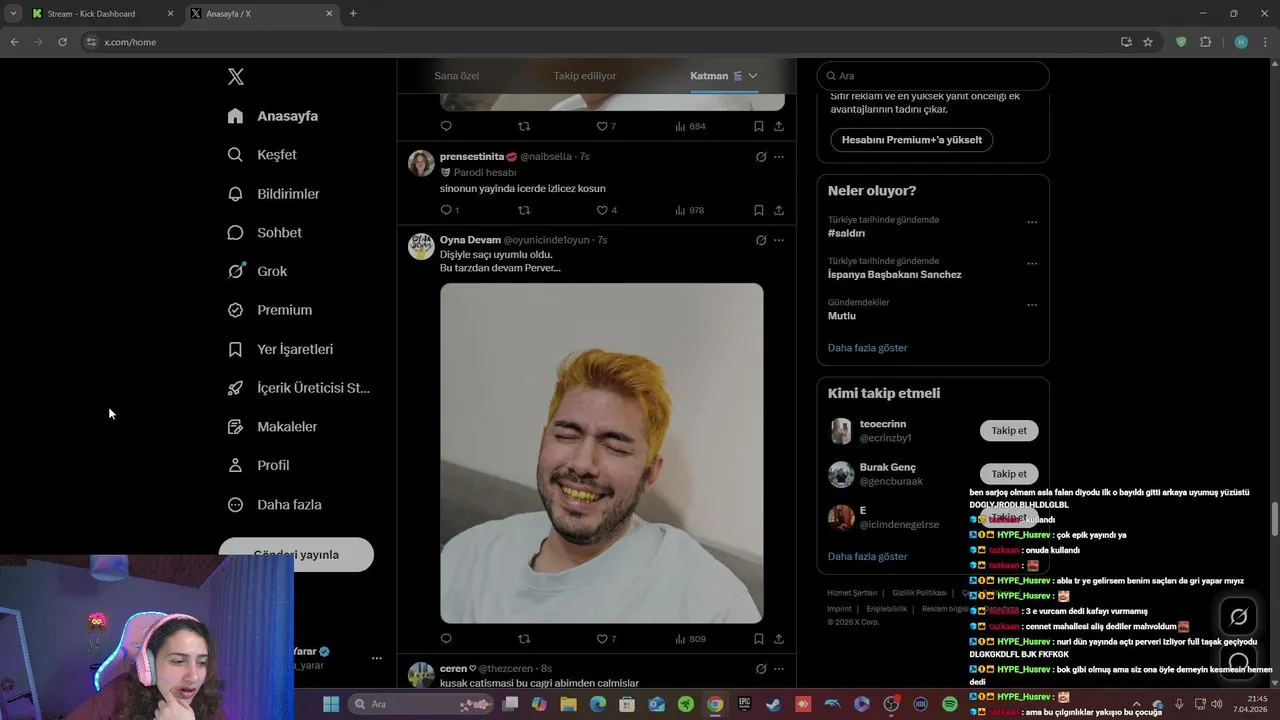Open Chrome extensions puzzle icon

coord(1205,42)
